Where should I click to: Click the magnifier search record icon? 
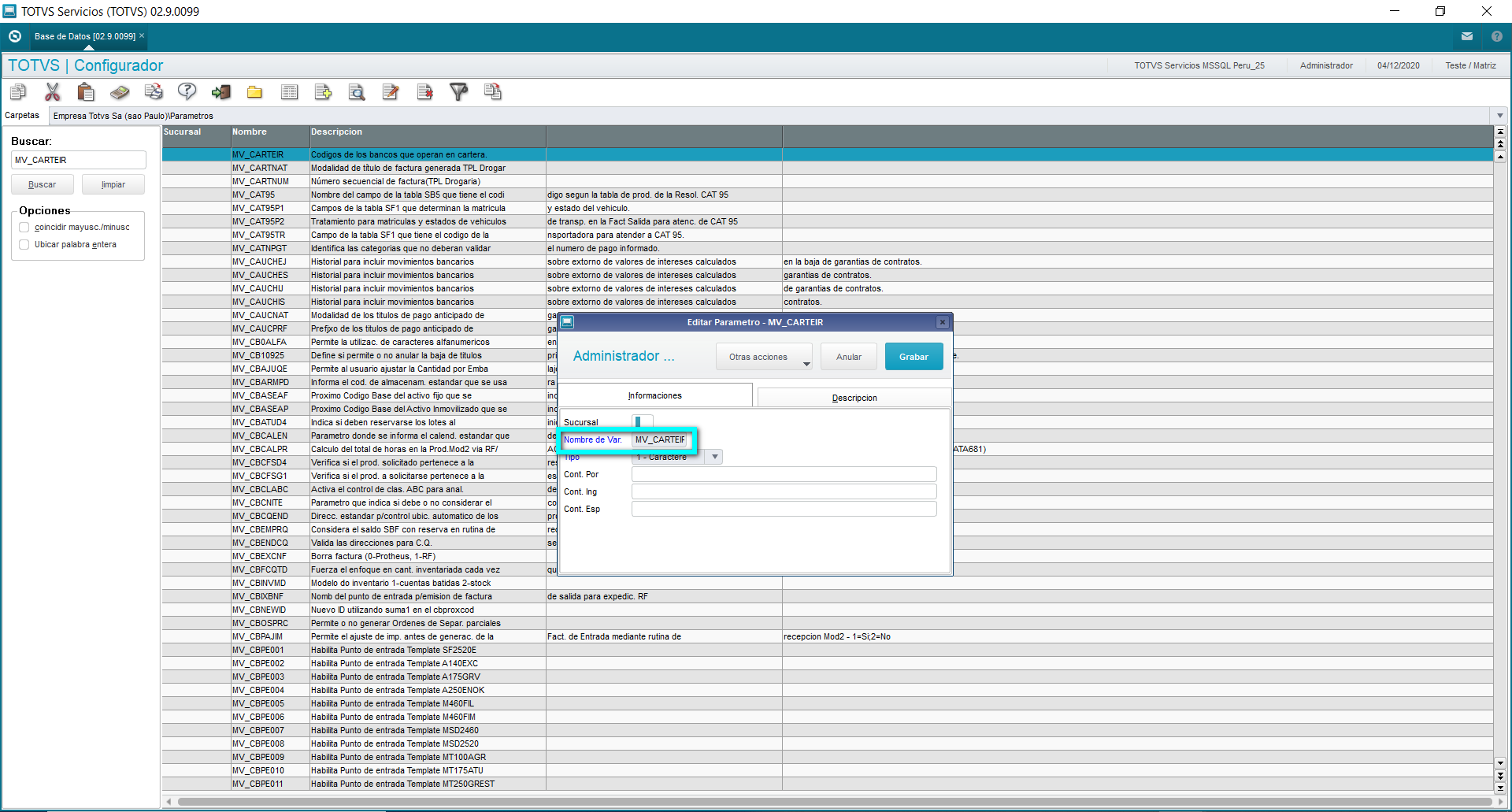[357, 92]
